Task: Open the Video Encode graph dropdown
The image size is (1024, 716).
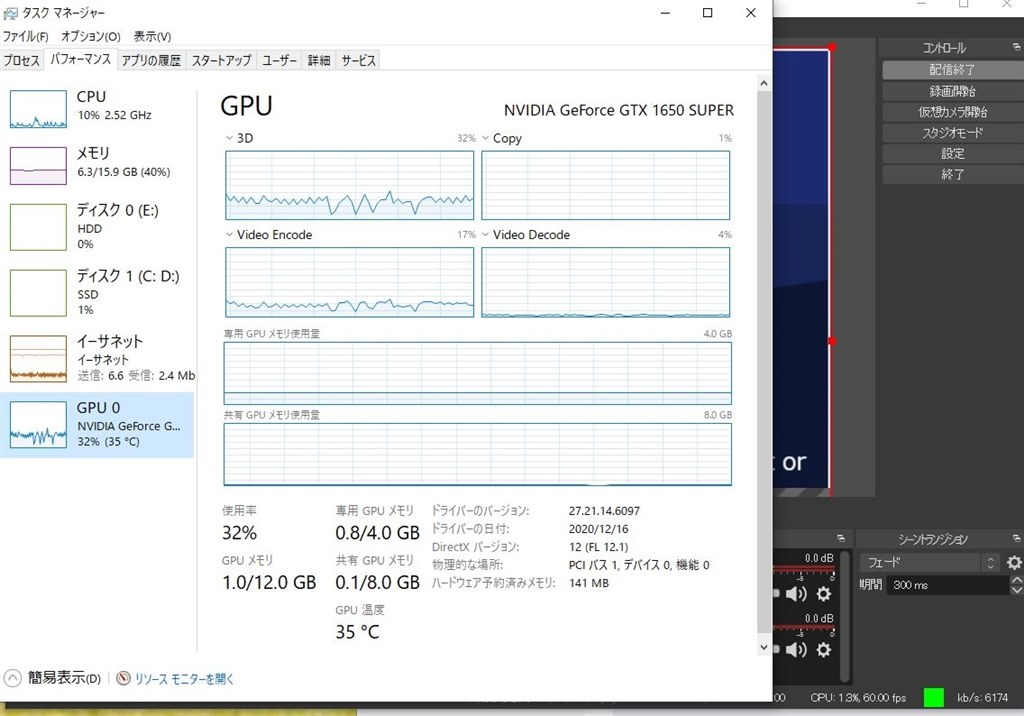Action: tap(229, 235)
